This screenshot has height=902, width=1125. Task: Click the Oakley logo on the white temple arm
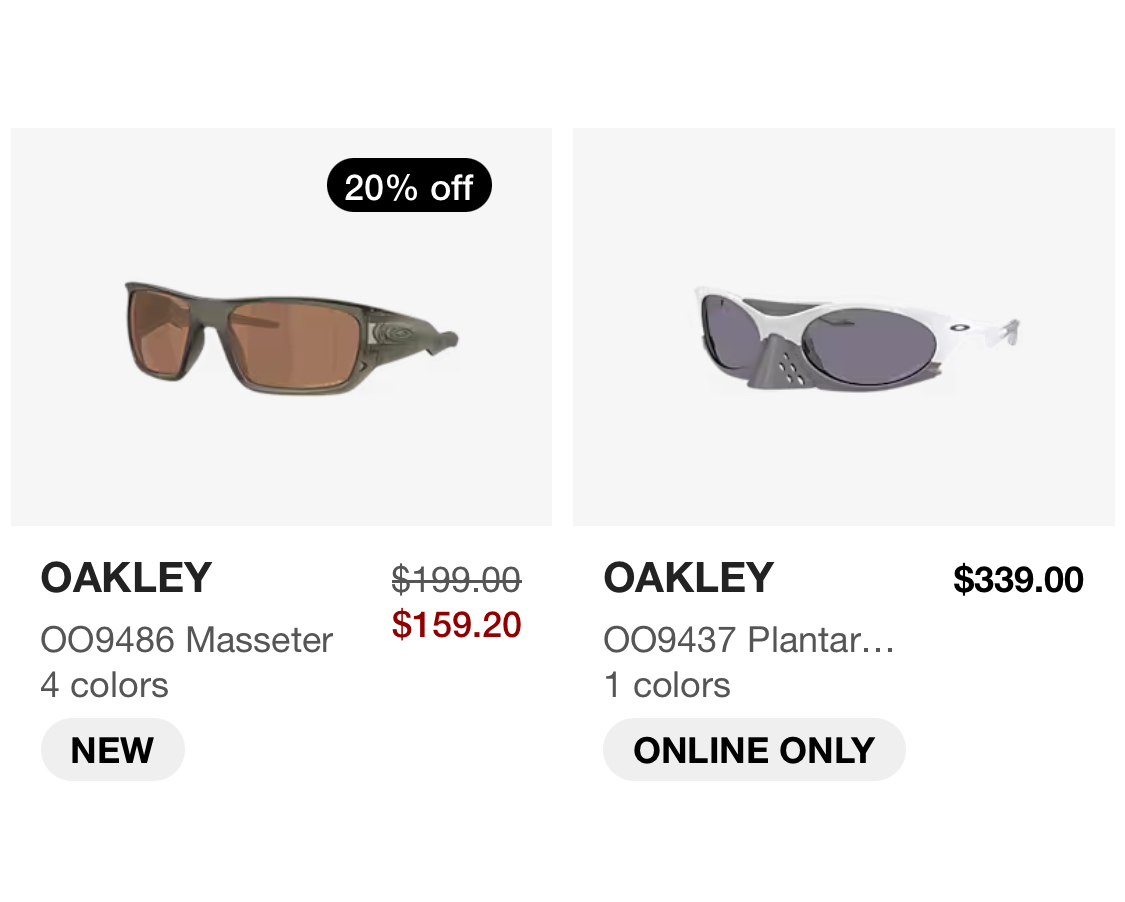961,326
